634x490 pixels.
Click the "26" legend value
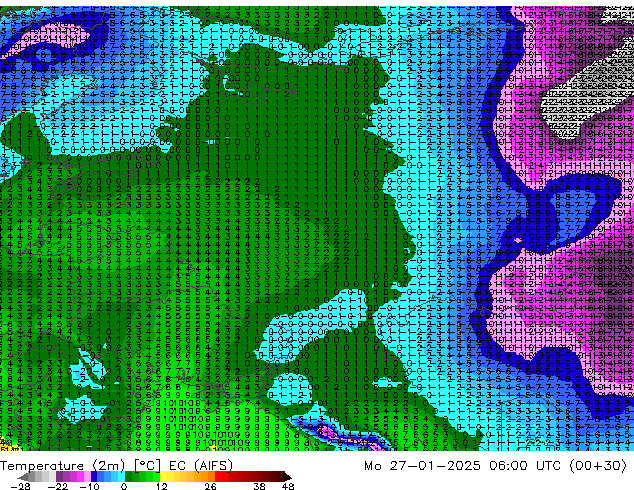(x=210, y=486)
